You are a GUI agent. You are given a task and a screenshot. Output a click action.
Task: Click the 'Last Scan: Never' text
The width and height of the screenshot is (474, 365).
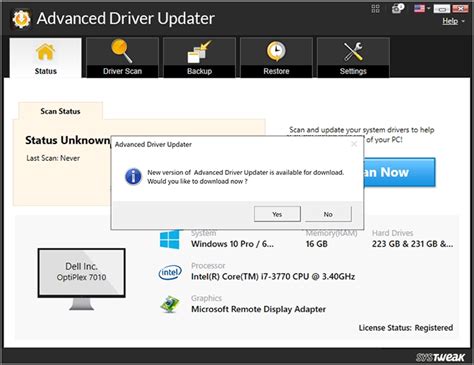(53, 158)
